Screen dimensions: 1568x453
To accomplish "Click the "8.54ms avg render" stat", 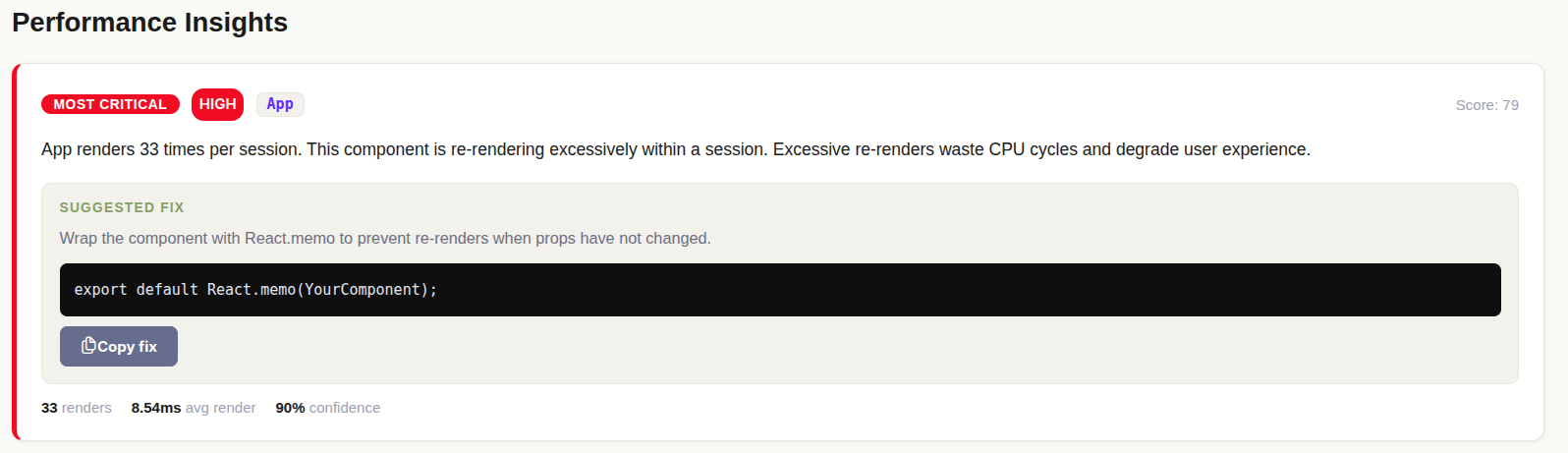I will click(194, 408).
